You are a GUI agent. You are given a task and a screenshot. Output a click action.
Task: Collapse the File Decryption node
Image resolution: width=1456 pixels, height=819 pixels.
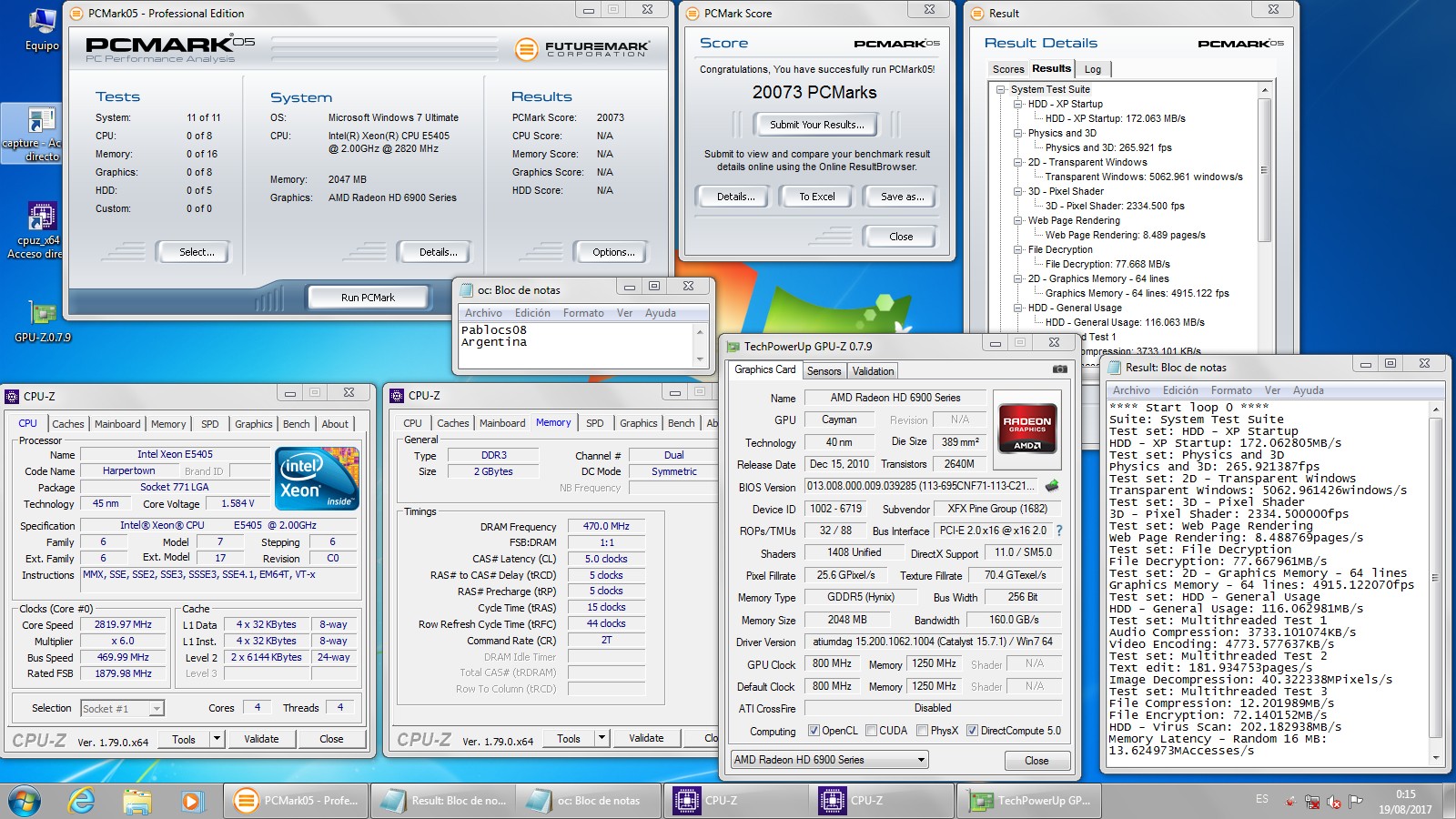point(1018,249)
